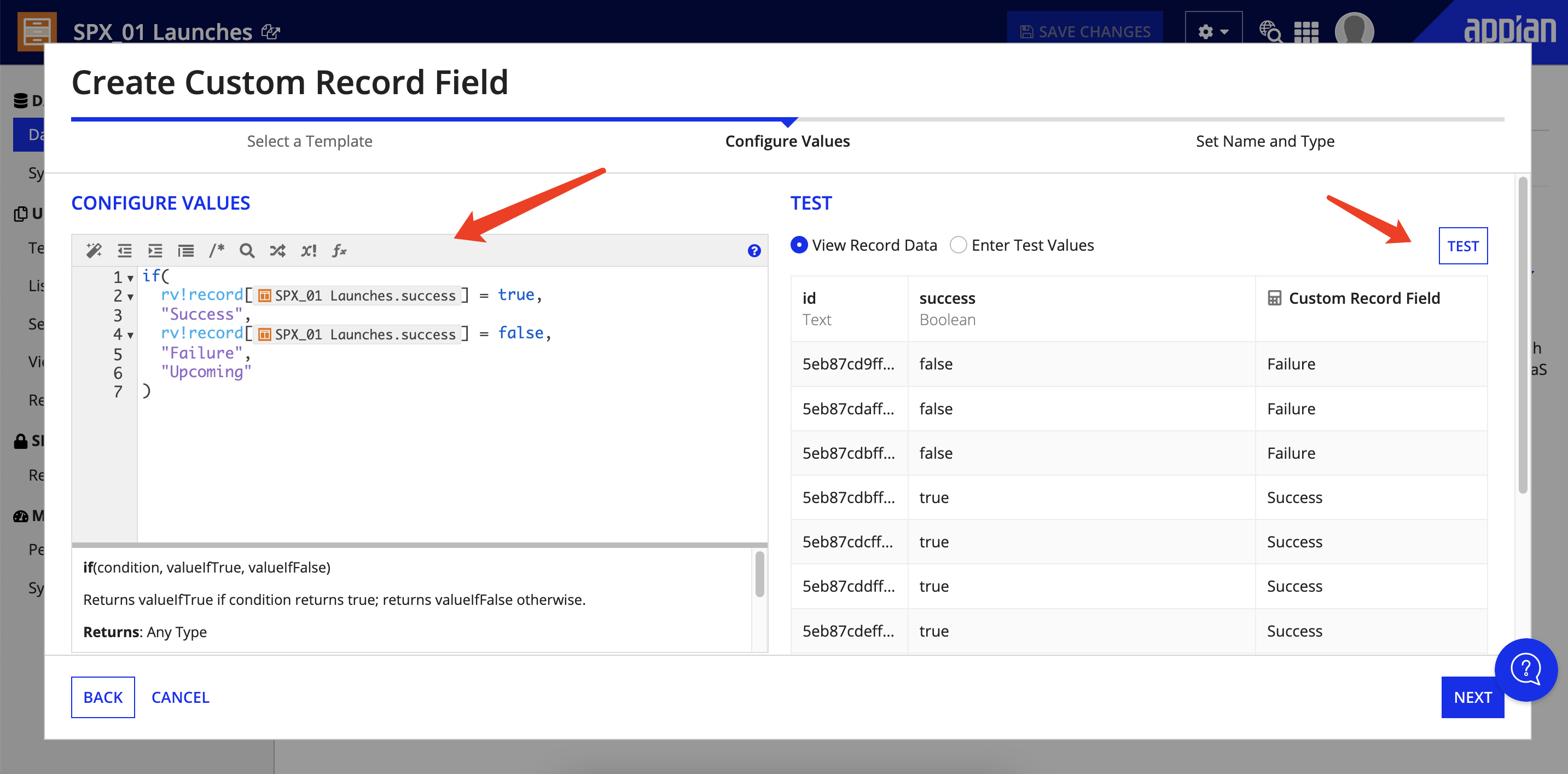
Task: Click the edit properties icon next to title
Action: pyautogui.click(x=271, y=31)
